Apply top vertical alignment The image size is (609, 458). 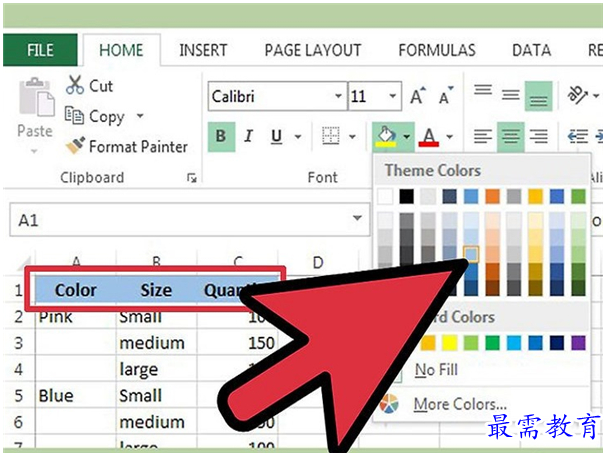click(x=483, y=90)
